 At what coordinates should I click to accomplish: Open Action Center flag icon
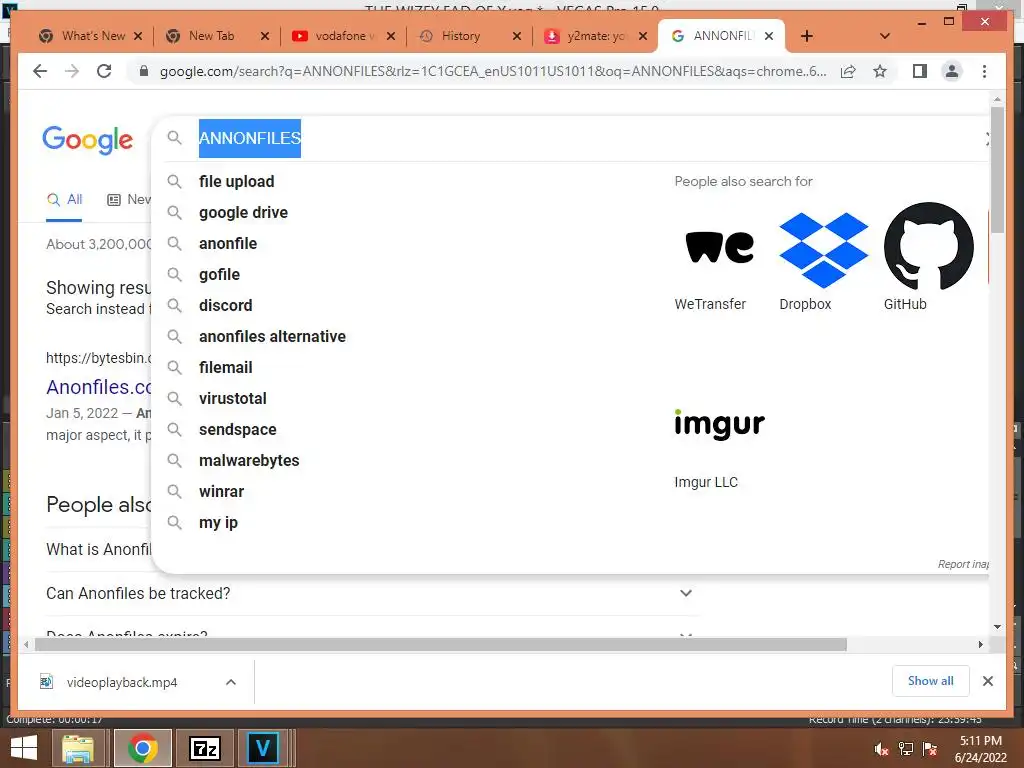(930, 749)
